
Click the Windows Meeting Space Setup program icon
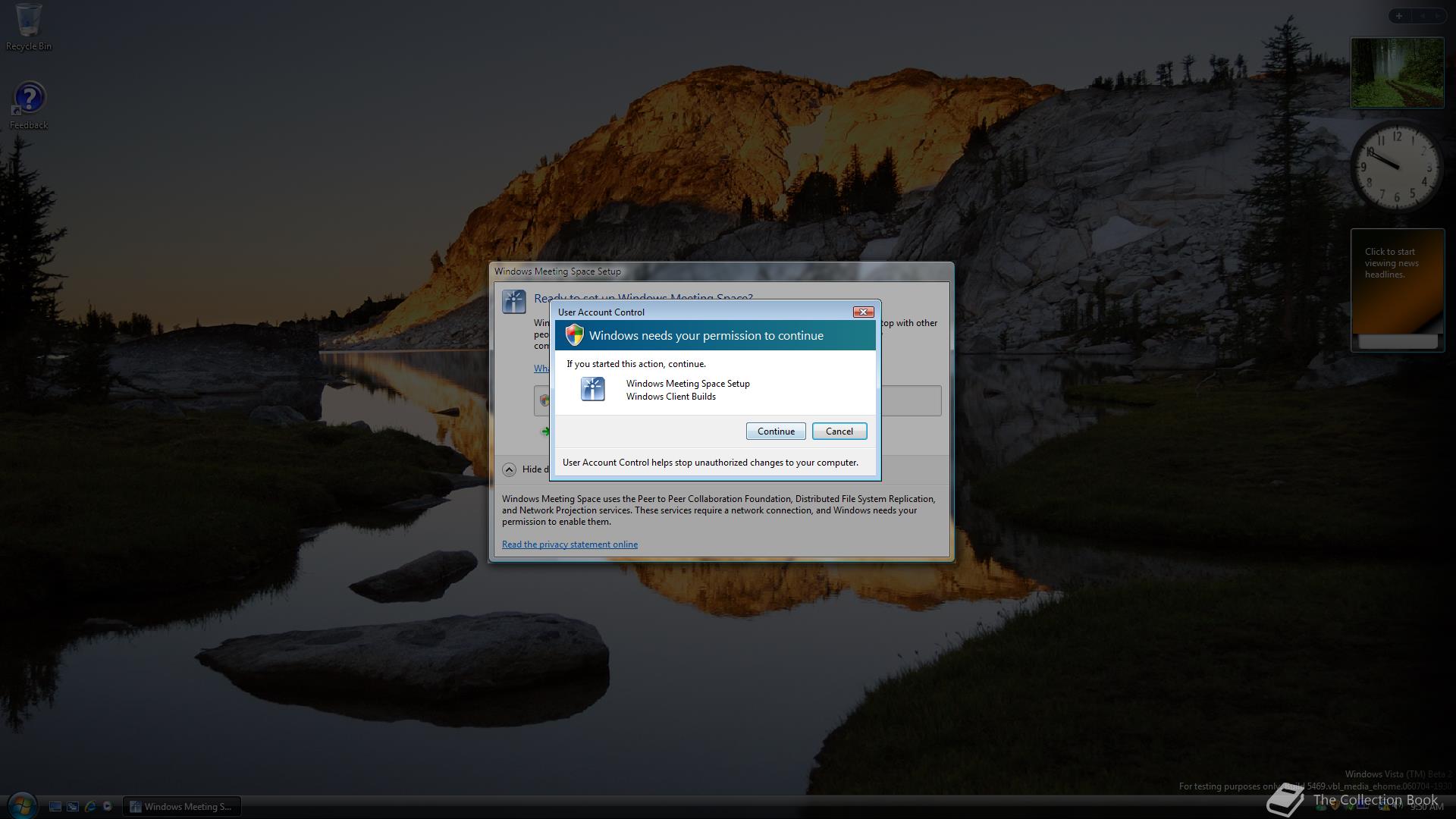pos(592,389)
